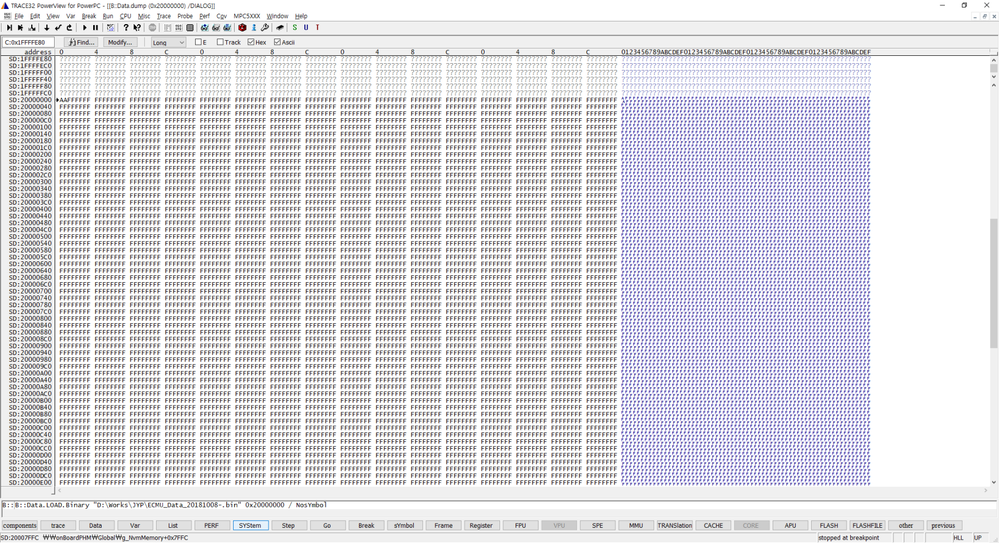Click the sYmbol softkey button
The height and width of the screenshot is (543, 999).
pos(404,526)
